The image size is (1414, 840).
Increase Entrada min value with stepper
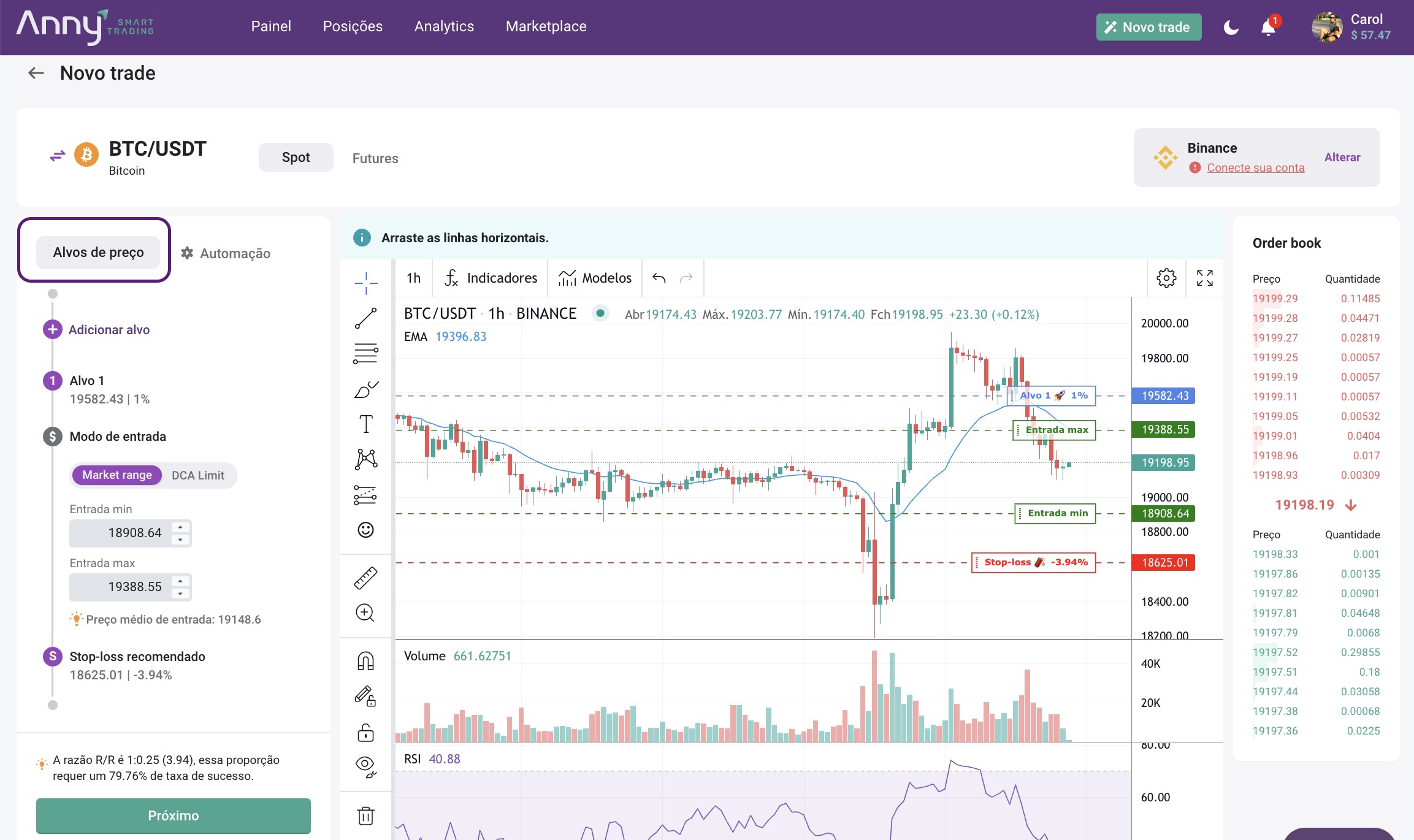[180, 527]
